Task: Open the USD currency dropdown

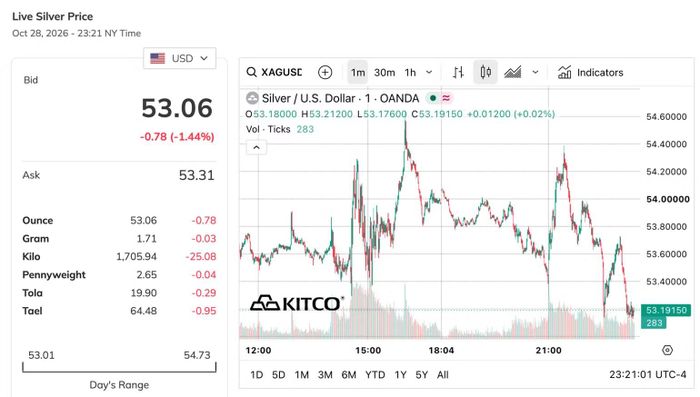Action: (179, 59)
